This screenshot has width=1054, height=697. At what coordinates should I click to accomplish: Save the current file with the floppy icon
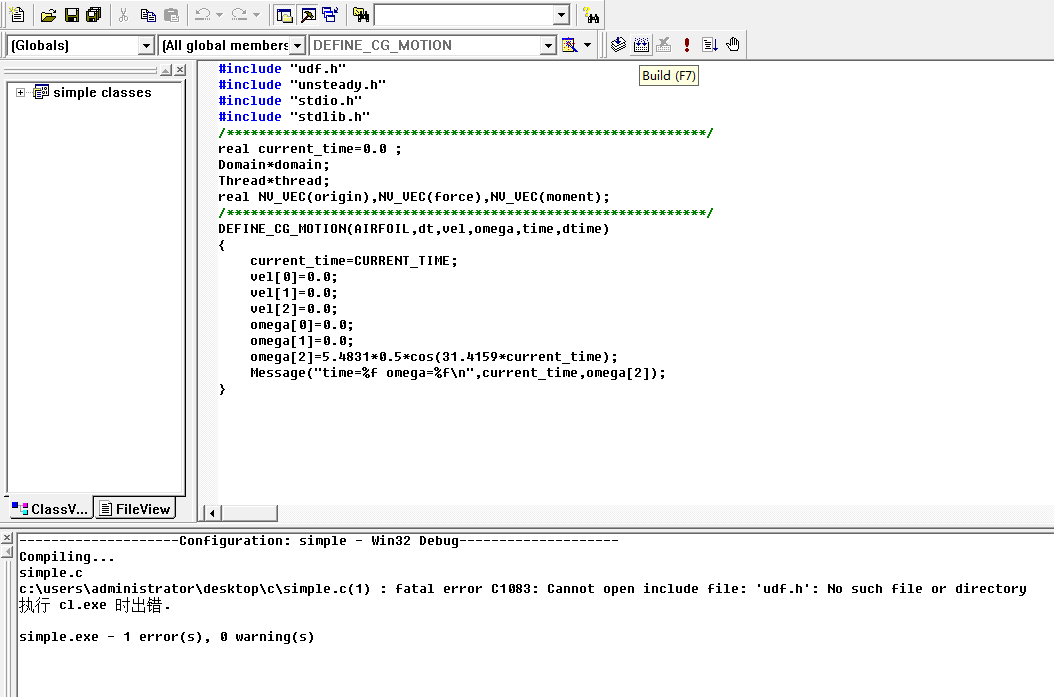[x=71, y=15]
